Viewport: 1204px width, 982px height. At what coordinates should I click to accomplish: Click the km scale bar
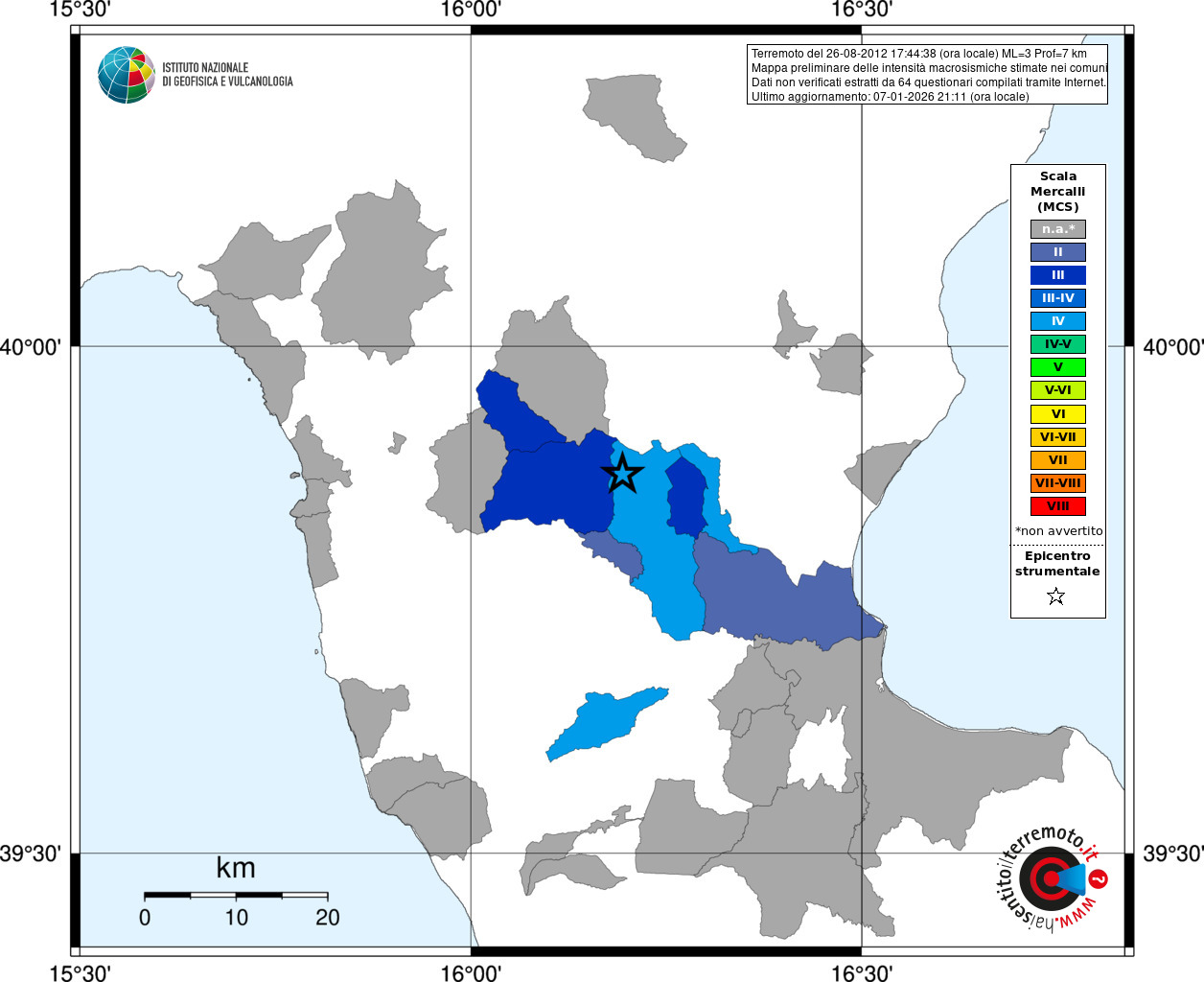click(x=236, y=895)
